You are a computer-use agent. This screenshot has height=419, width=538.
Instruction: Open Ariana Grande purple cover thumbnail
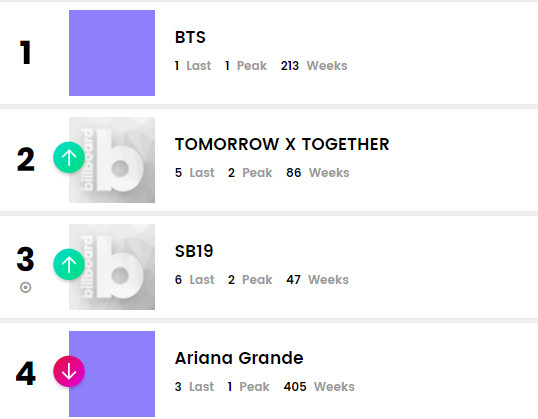(x=112, y=374)
